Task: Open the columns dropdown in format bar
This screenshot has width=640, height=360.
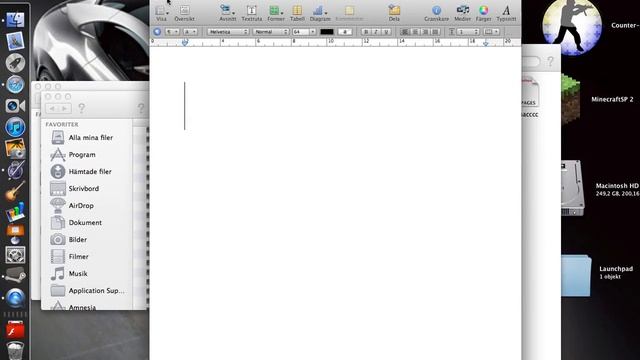Action: coord(491,32)
